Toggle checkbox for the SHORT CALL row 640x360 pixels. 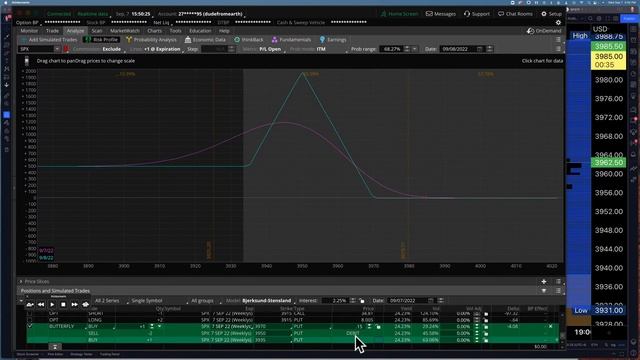point(29,313)
